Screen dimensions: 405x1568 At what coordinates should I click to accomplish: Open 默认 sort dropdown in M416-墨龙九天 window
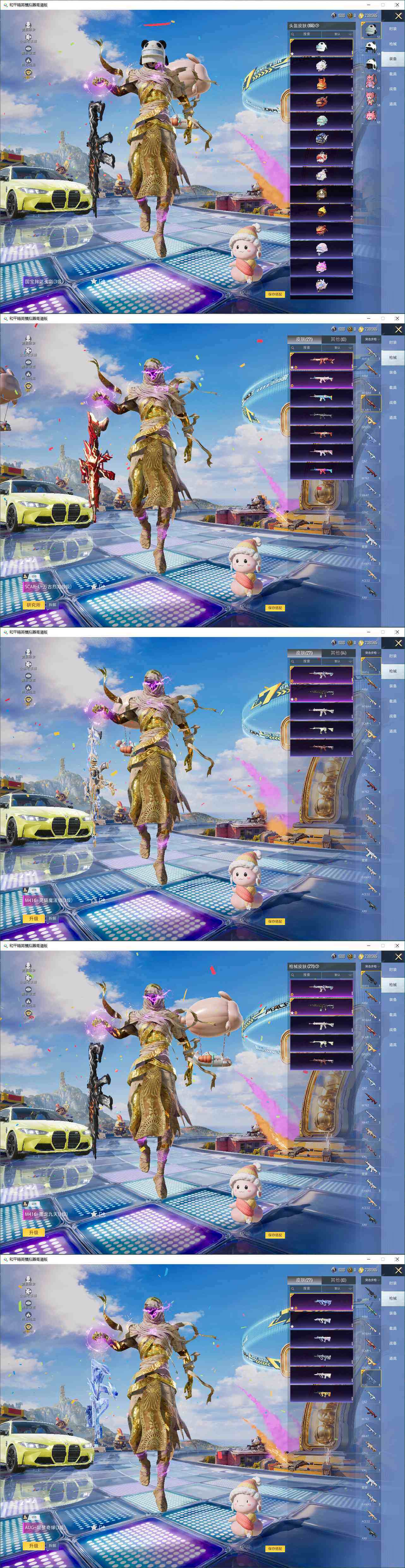(338, 975)
